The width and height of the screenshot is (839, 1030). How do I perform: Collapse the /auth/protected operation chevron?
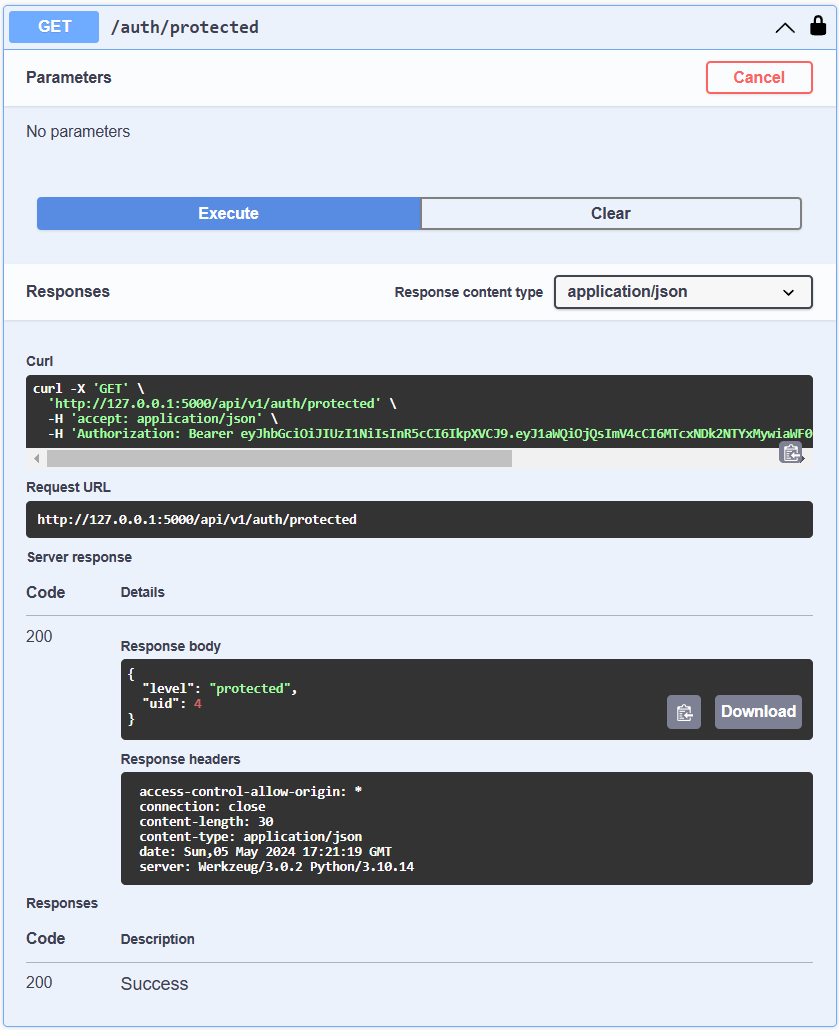point(784,28)
